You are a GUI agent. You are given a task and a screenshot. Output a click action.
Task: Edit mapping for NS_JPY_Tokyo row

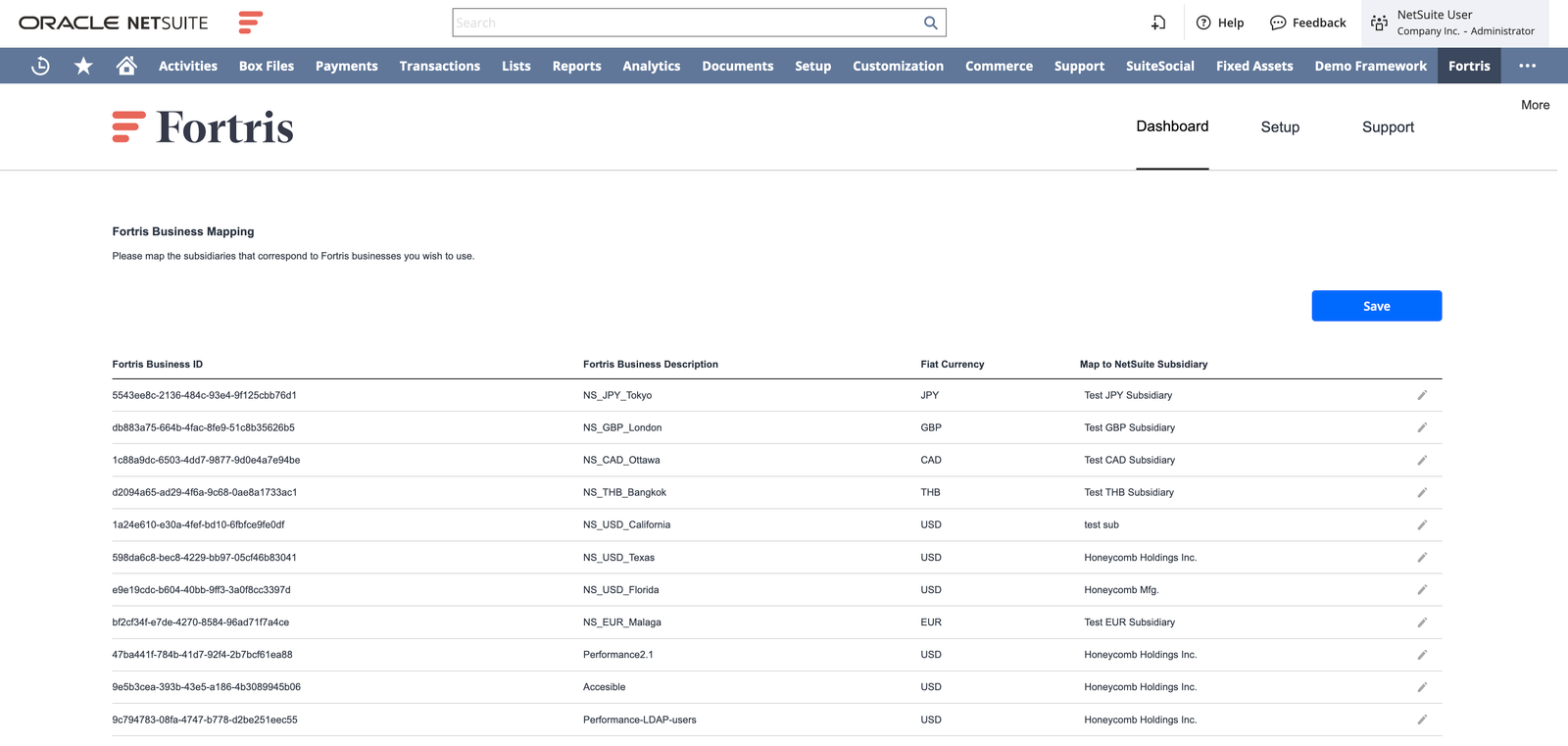(x=1422, y=395)
